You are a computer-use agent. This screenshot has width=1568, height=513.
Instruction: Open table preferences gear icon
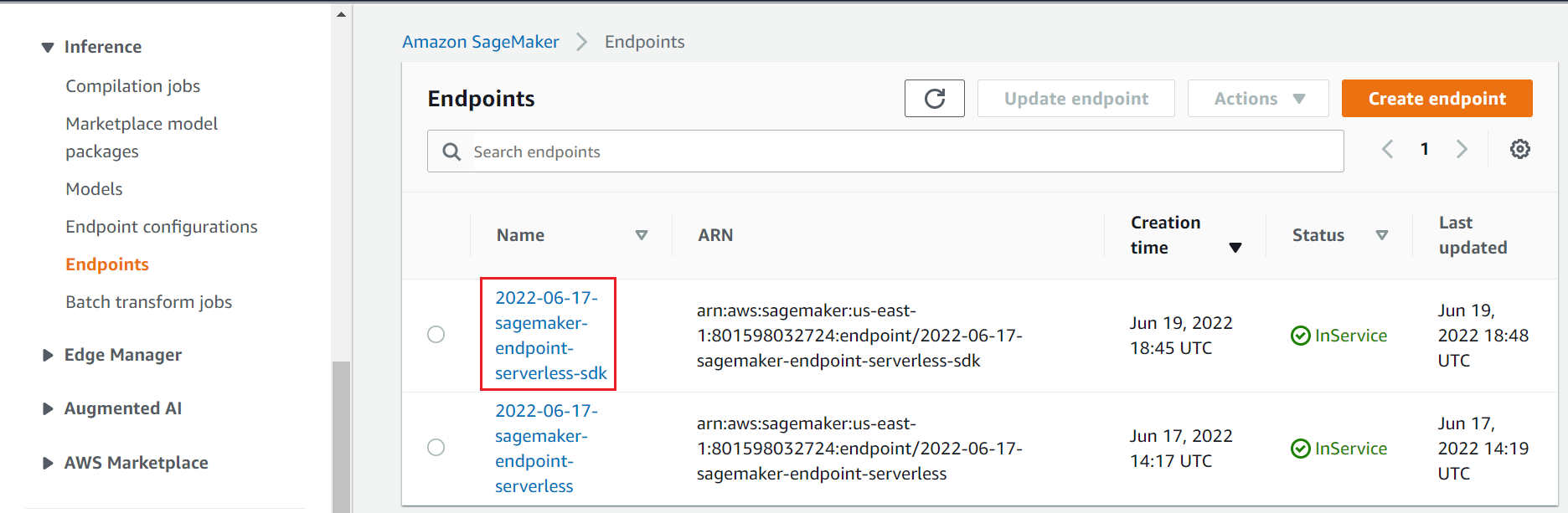click(1519, 149)
